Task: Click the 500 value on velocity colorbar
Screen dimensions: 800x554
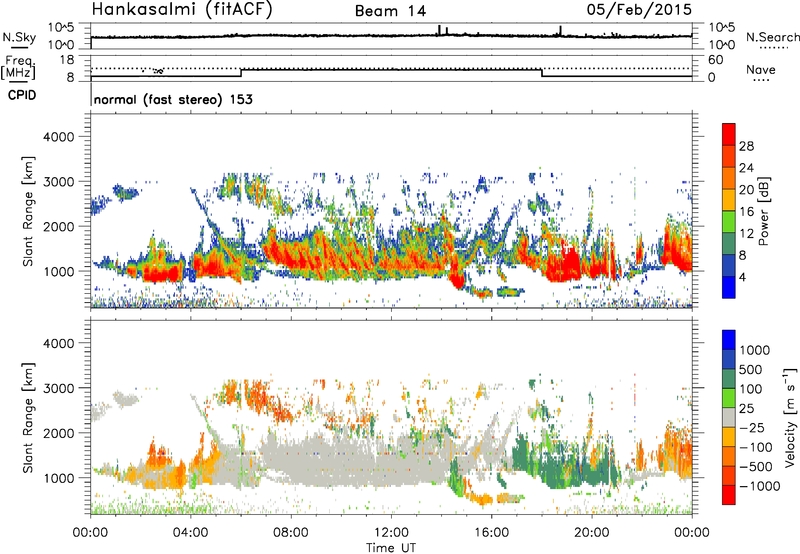Action: (751, 370)
